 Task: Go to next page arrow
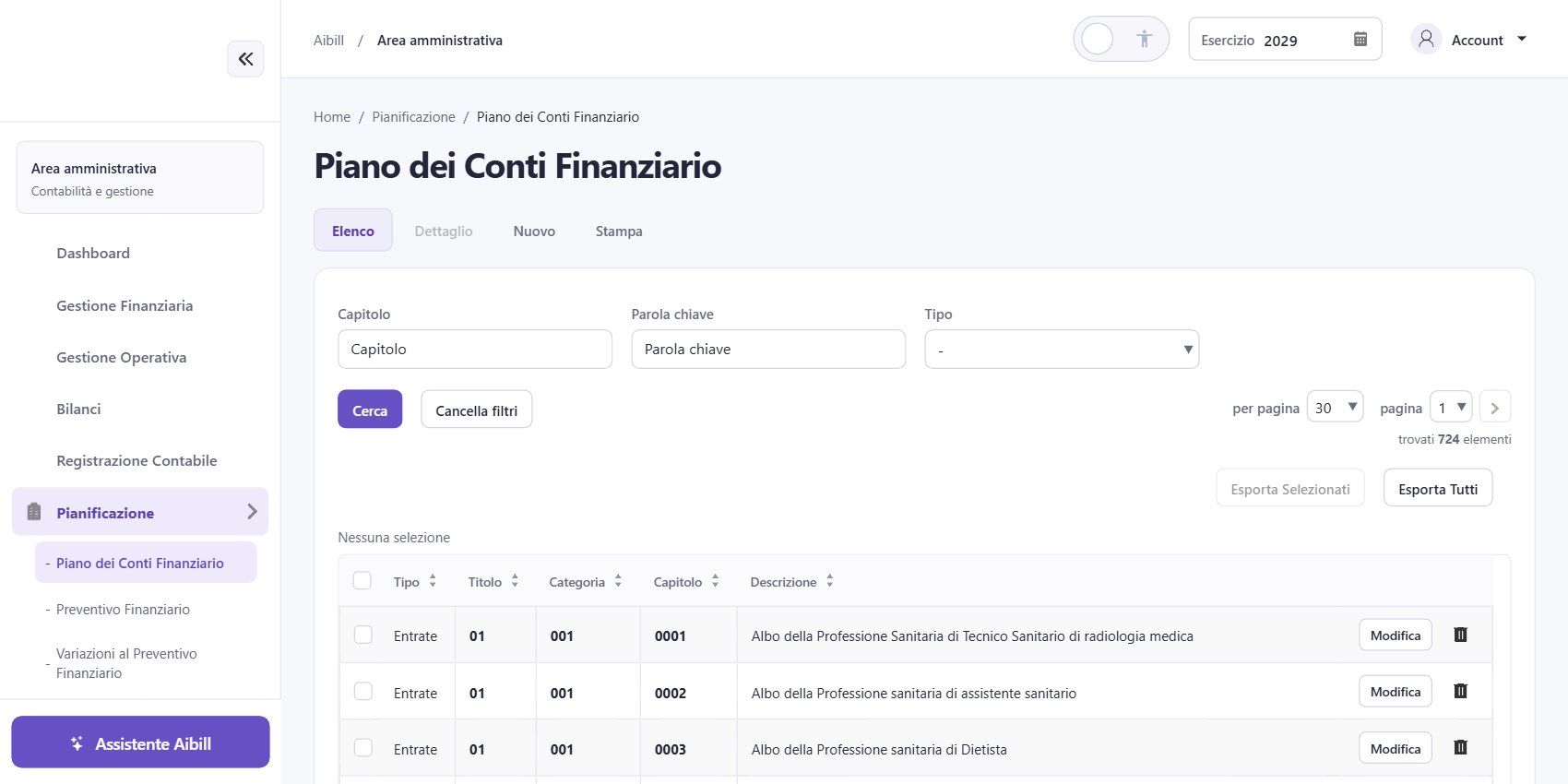(1494, 408)
